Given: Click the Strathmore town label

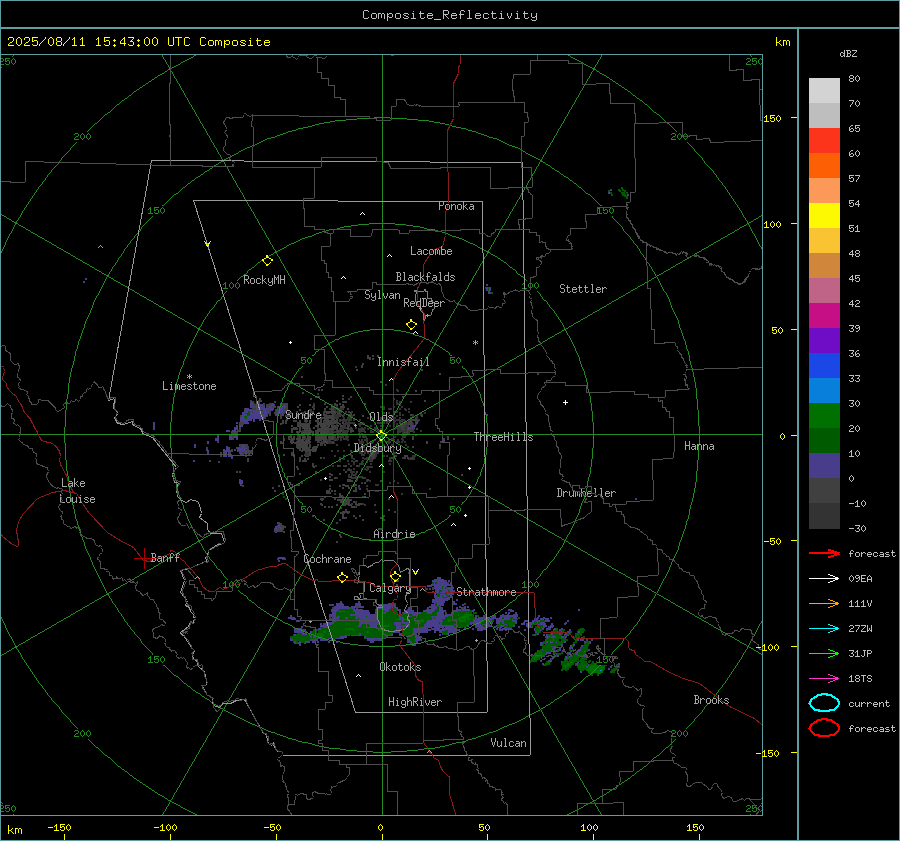Looking at the screenshot, I should [486, 592].
